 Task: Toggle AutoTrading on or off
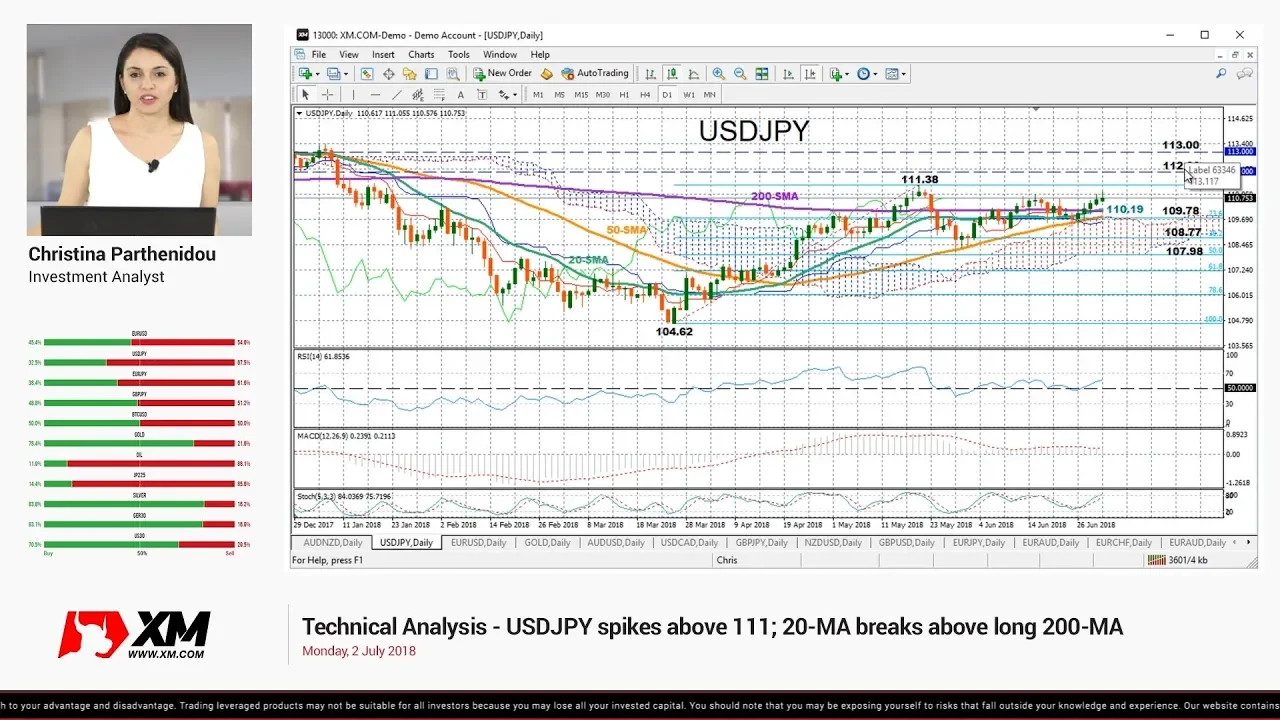tap(595, 73)
